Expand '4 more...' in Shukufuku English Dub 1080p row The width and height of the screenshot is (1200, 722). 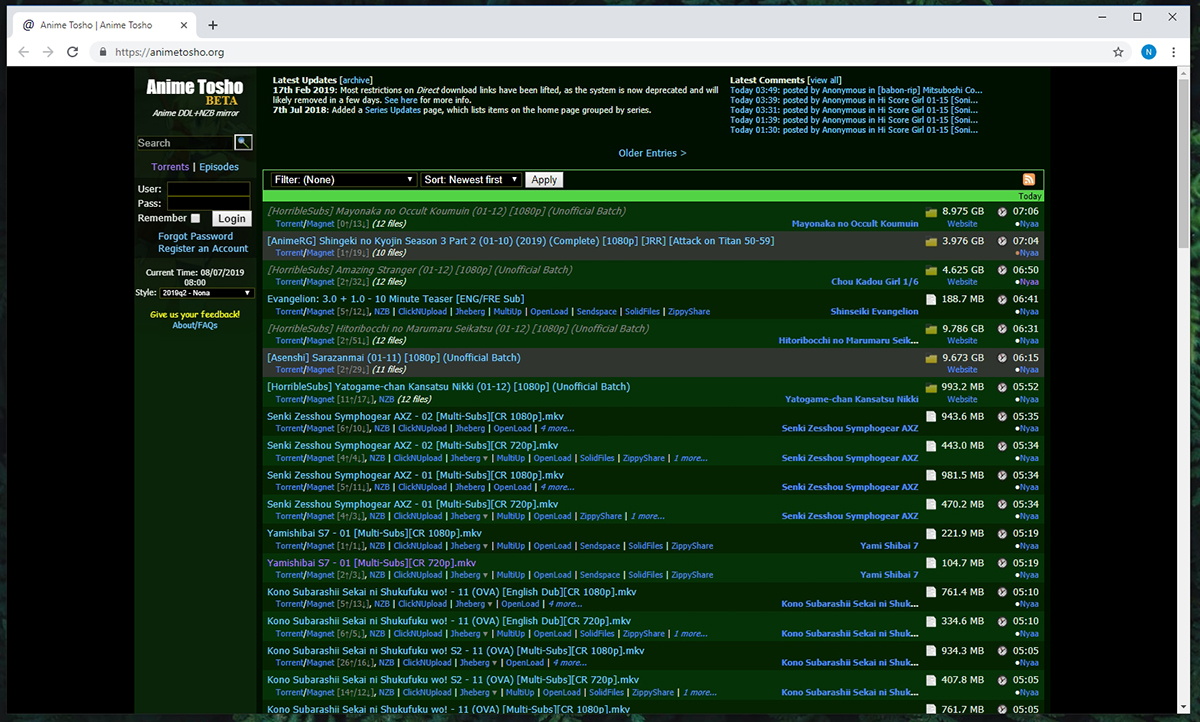point(565,604)
